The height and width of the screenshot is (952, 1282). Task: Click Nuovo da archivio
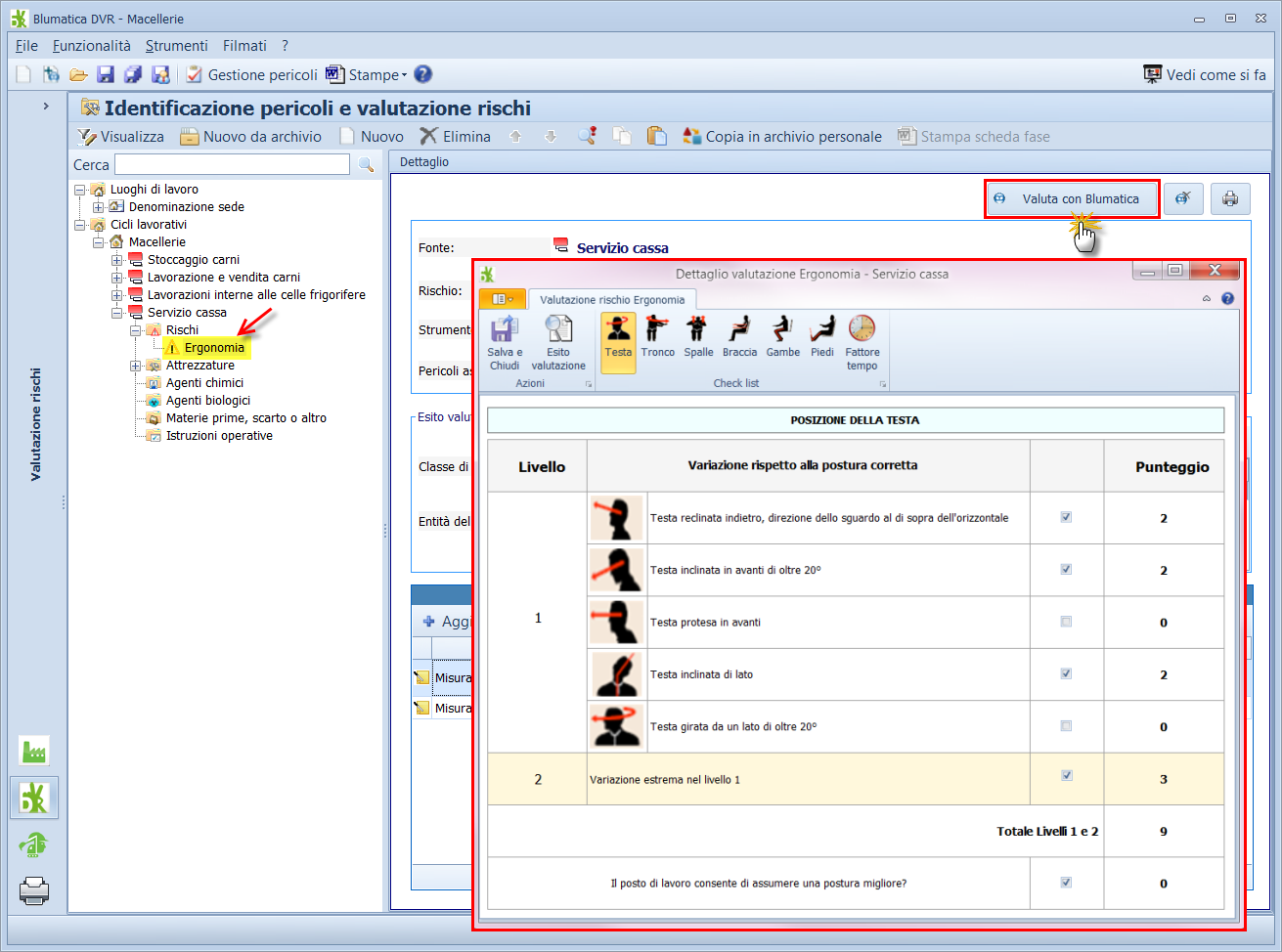click(251, 137)
